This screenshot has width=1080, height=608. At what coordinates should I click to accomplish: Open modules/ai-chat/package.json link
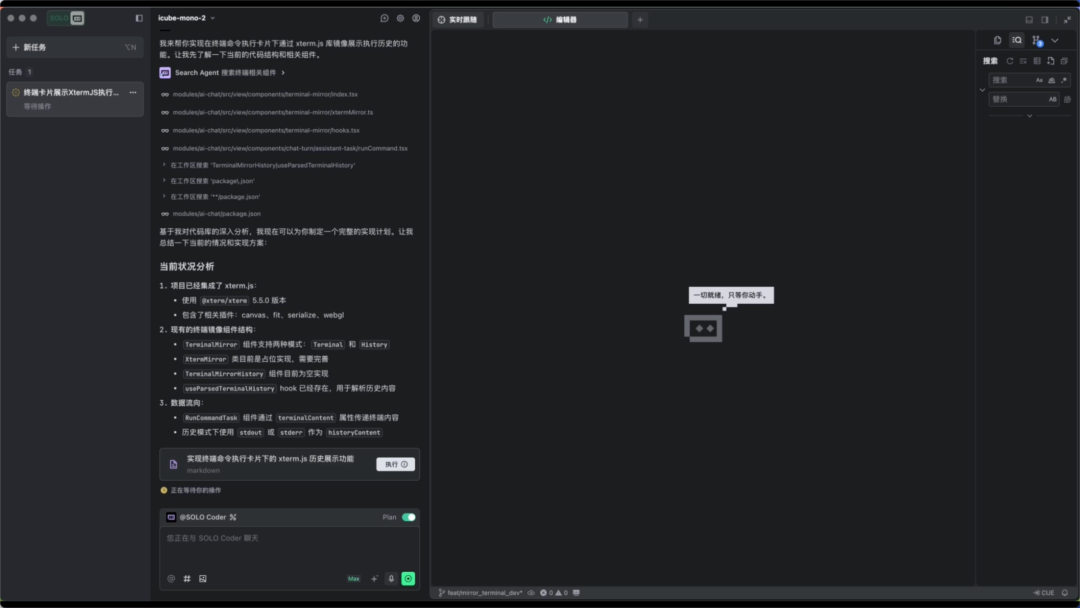tap(216, 213)
